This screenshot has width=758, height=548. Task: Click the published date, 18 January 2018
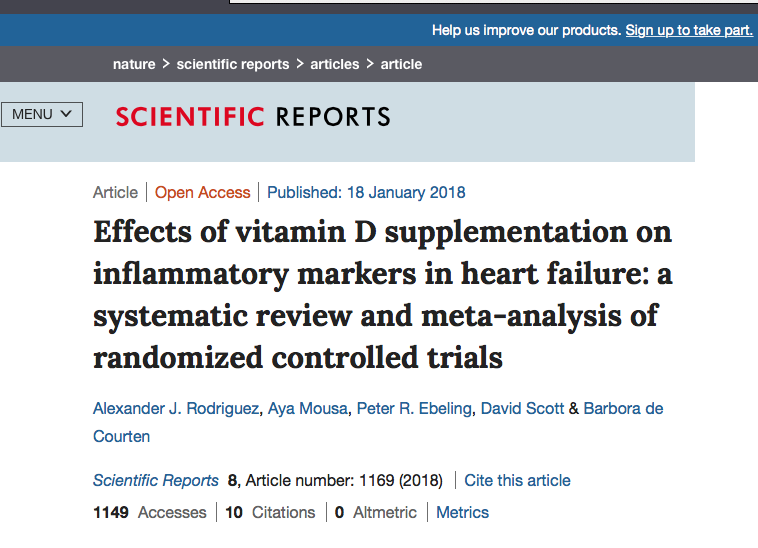point(366,192)
